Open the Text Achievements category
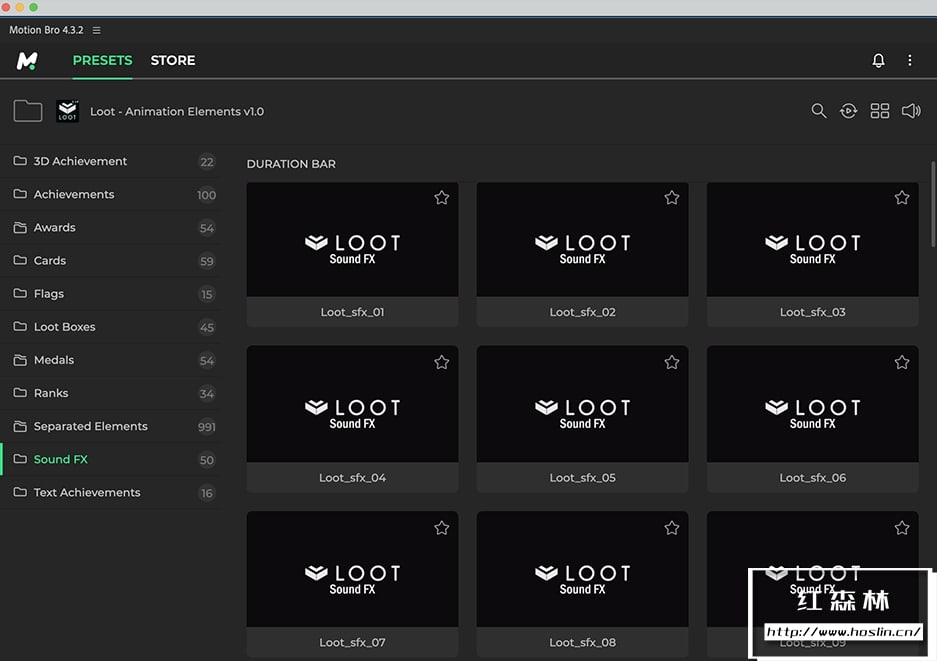This screenshot has height=661, width=937. pos(111,492)
